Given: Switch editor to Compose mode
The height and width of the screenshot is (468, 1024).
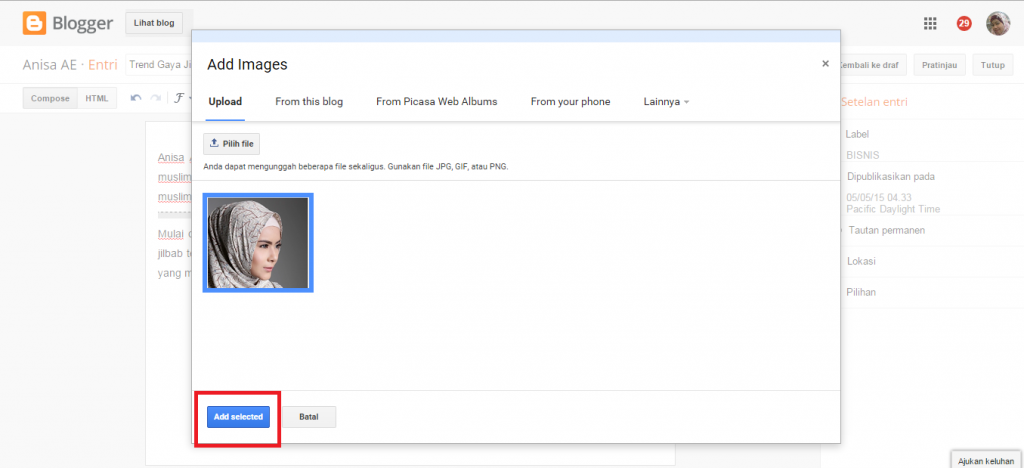Looking at the screenshot, I should click(x=50, y=98).
